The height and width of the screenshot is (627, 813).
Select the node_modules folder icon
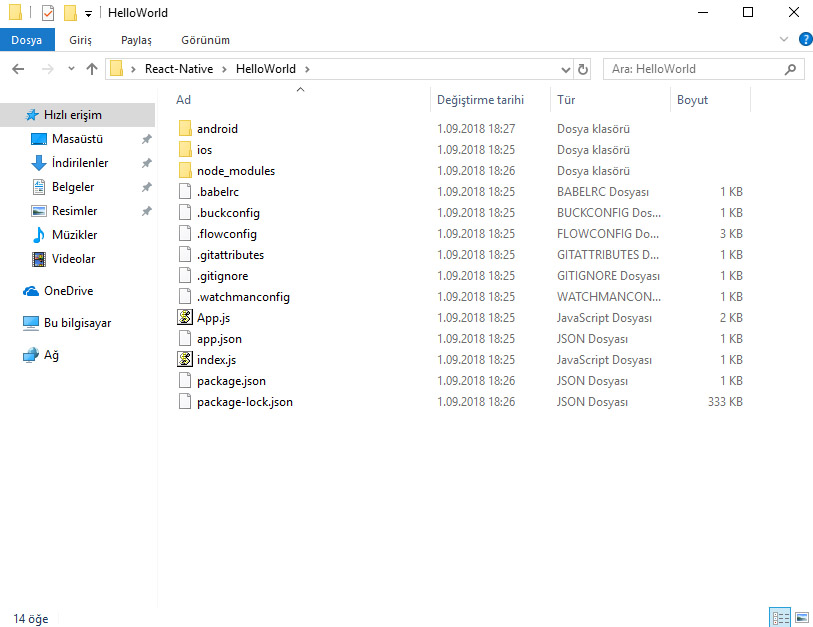[x=184, y=171]
